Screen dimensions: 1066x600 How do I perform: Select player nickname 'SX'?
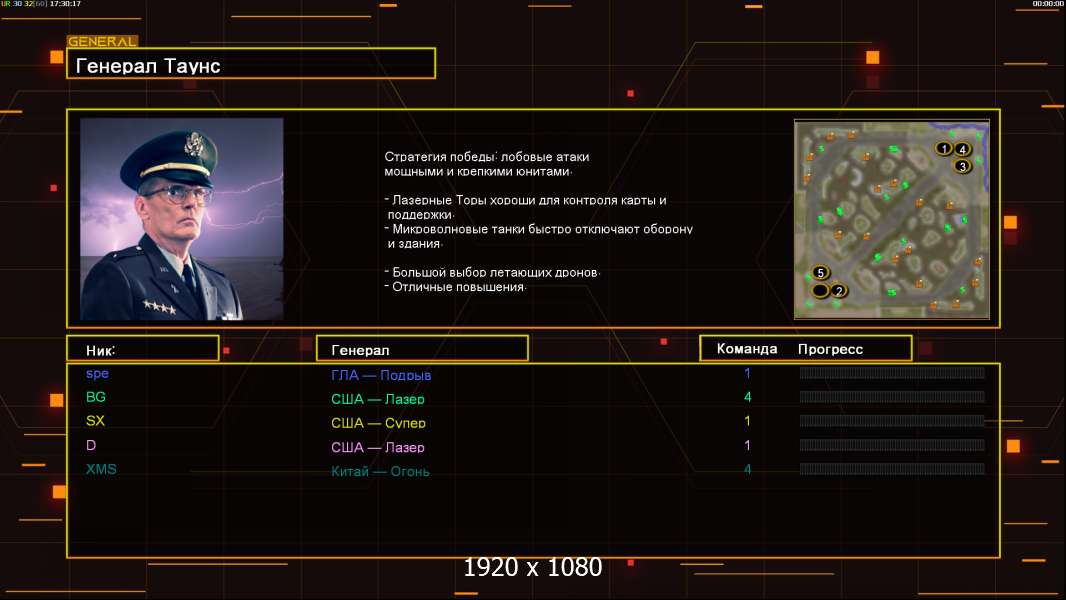point(95,421)
